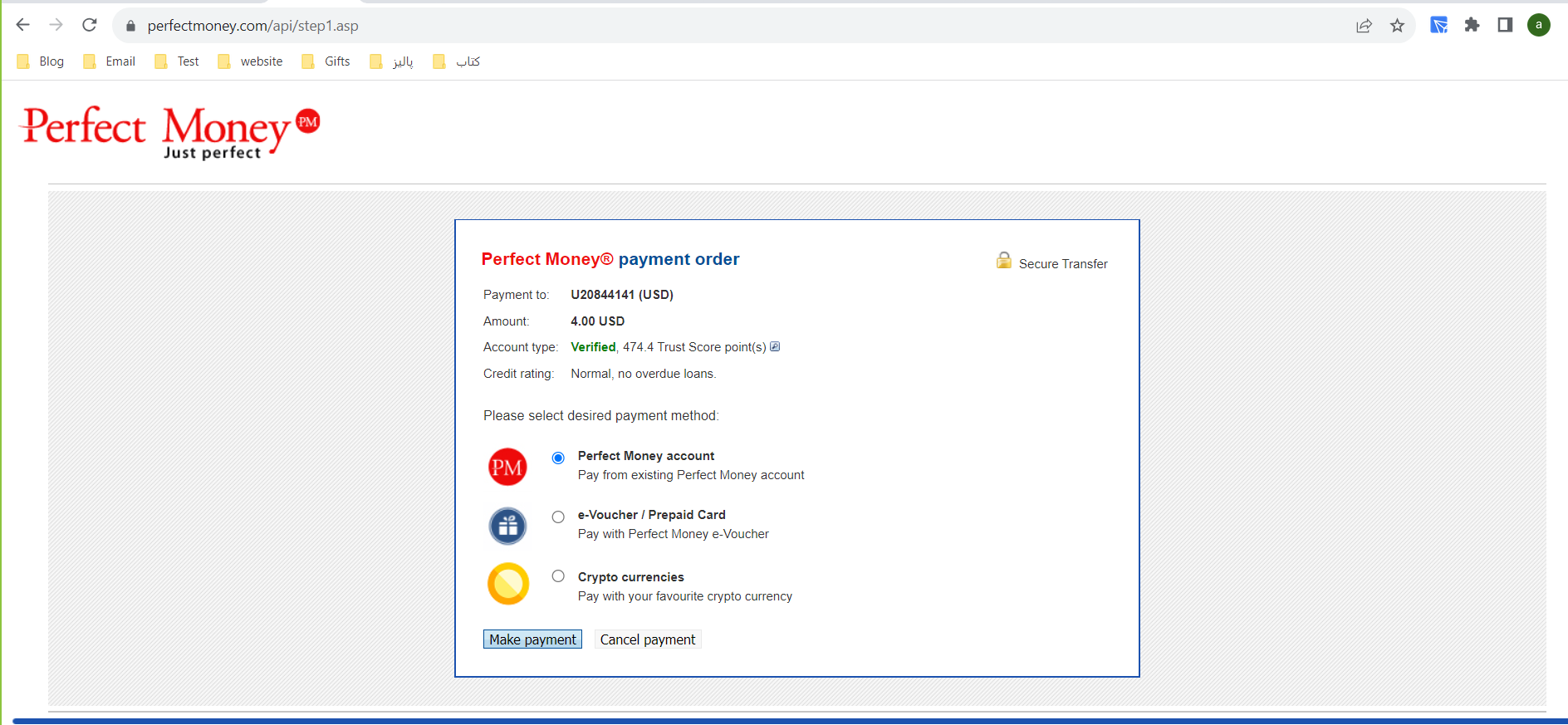This screenshot has height=725, width=1568.
Task: Toggle the browser side panel icon
Action: (1505, 25)
